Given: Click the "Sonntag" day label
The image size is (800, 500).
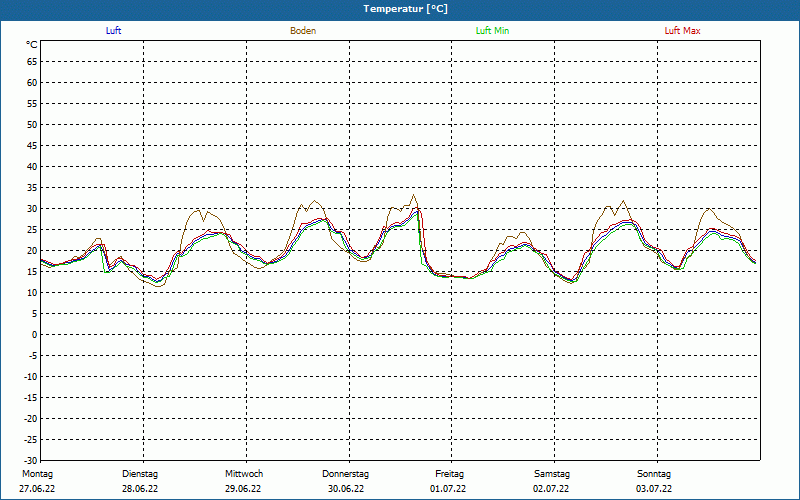Looking at the screenshot, I should tap(654, 474).
